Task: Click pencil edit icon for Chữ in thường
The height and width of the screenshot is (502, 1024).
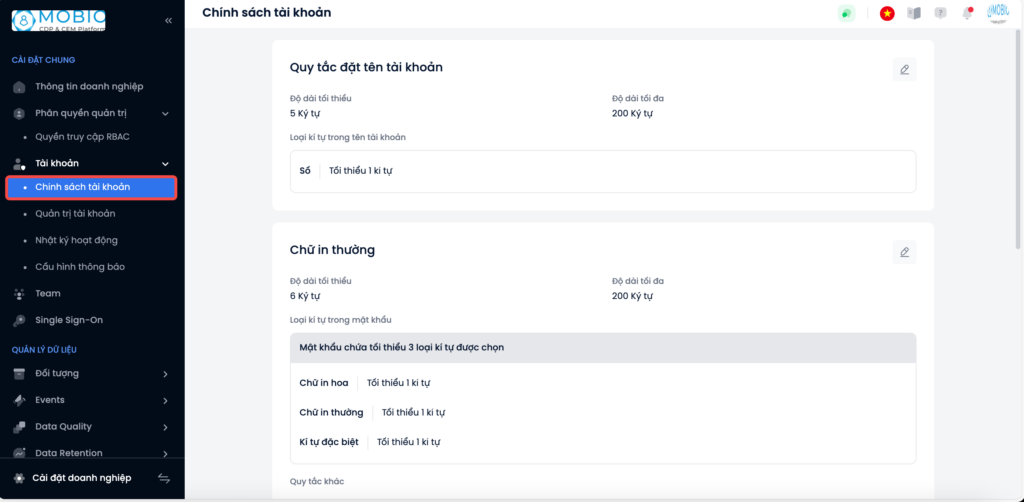Action: 904,252
